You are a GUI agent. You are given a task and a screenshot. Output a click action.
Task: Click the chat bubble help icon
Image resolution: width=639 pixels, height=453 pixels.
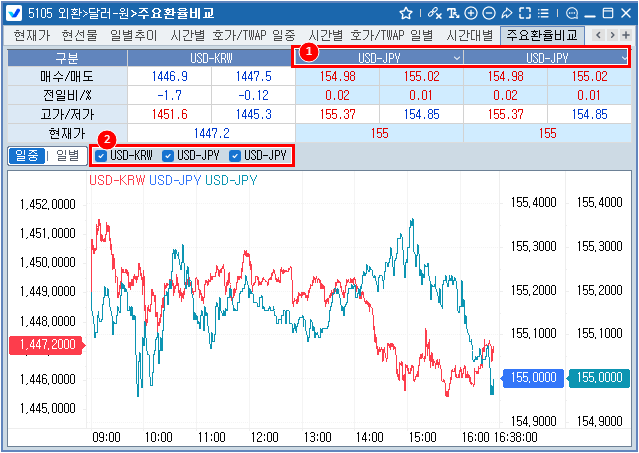(572, 14)
